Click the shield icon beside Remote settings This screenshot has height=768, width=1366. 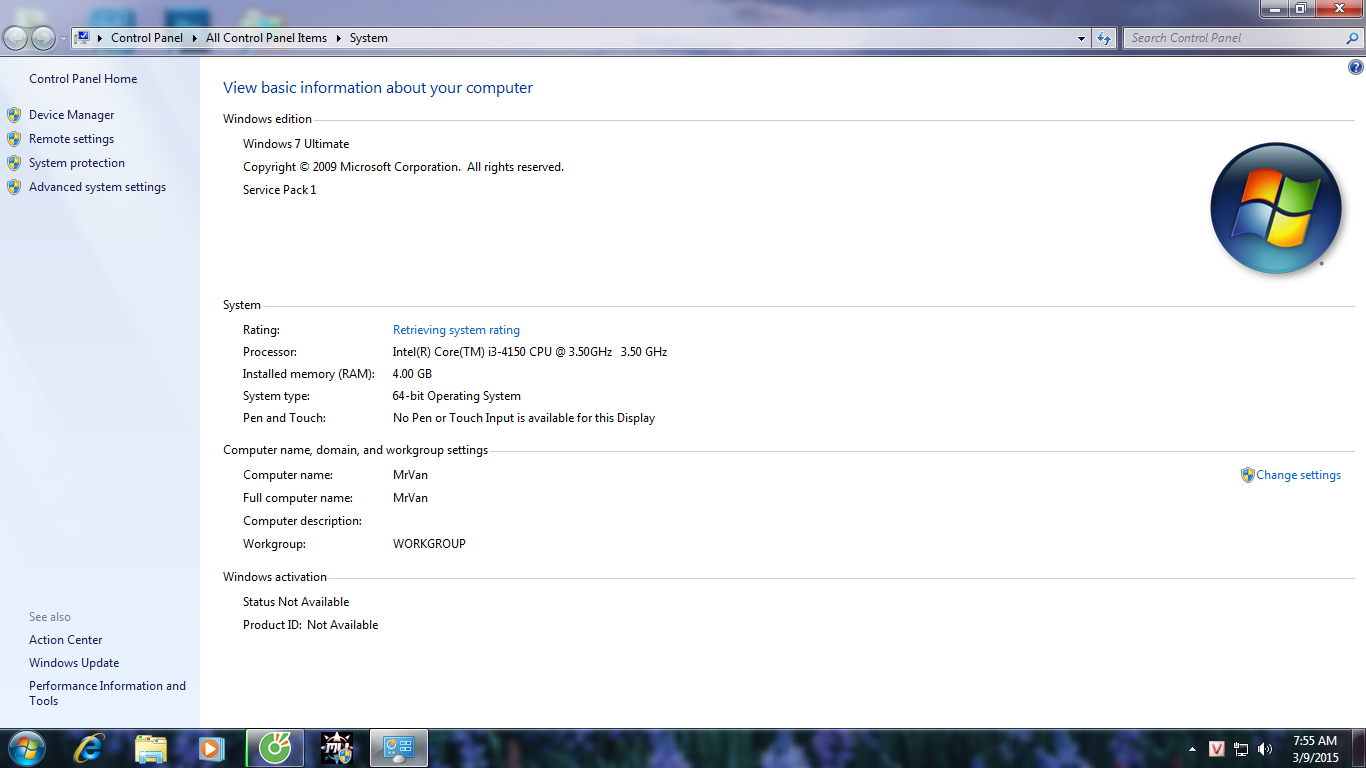click(x=14, y=139)
